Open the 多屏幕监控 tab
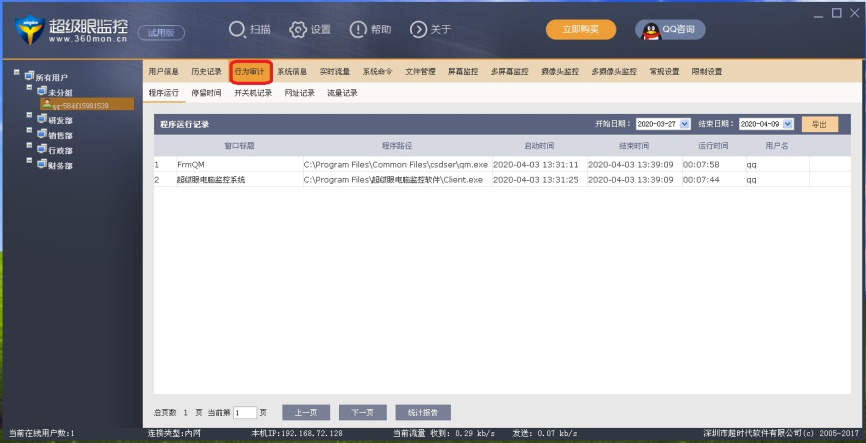 (x=510, y=71)
